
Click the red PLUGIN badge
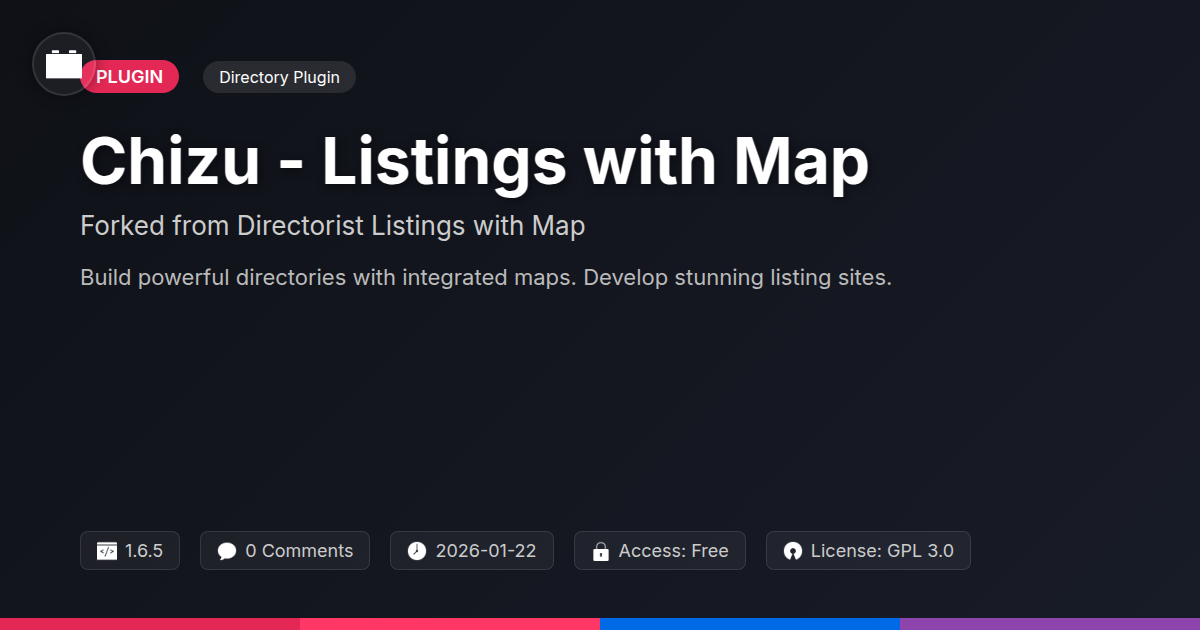130,77
